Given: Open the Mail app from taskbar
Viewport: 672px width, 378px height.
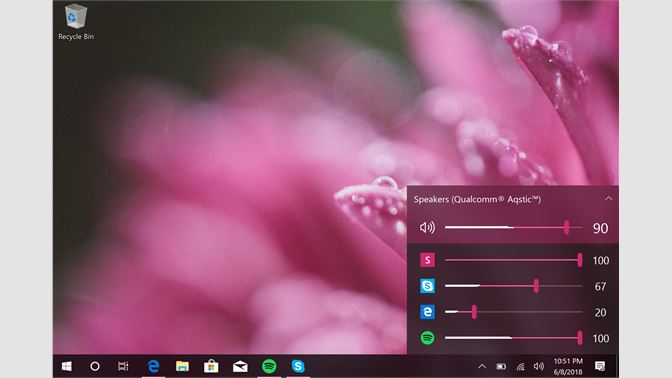Looking at the screenshot, I should pos(240,366).
